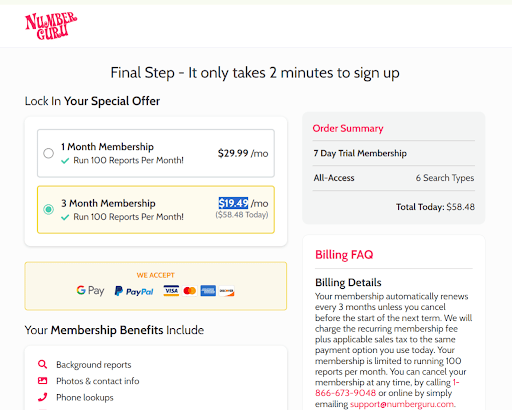Click the Order Summary heading
The image size is (512, 410).
click(348, 128)
